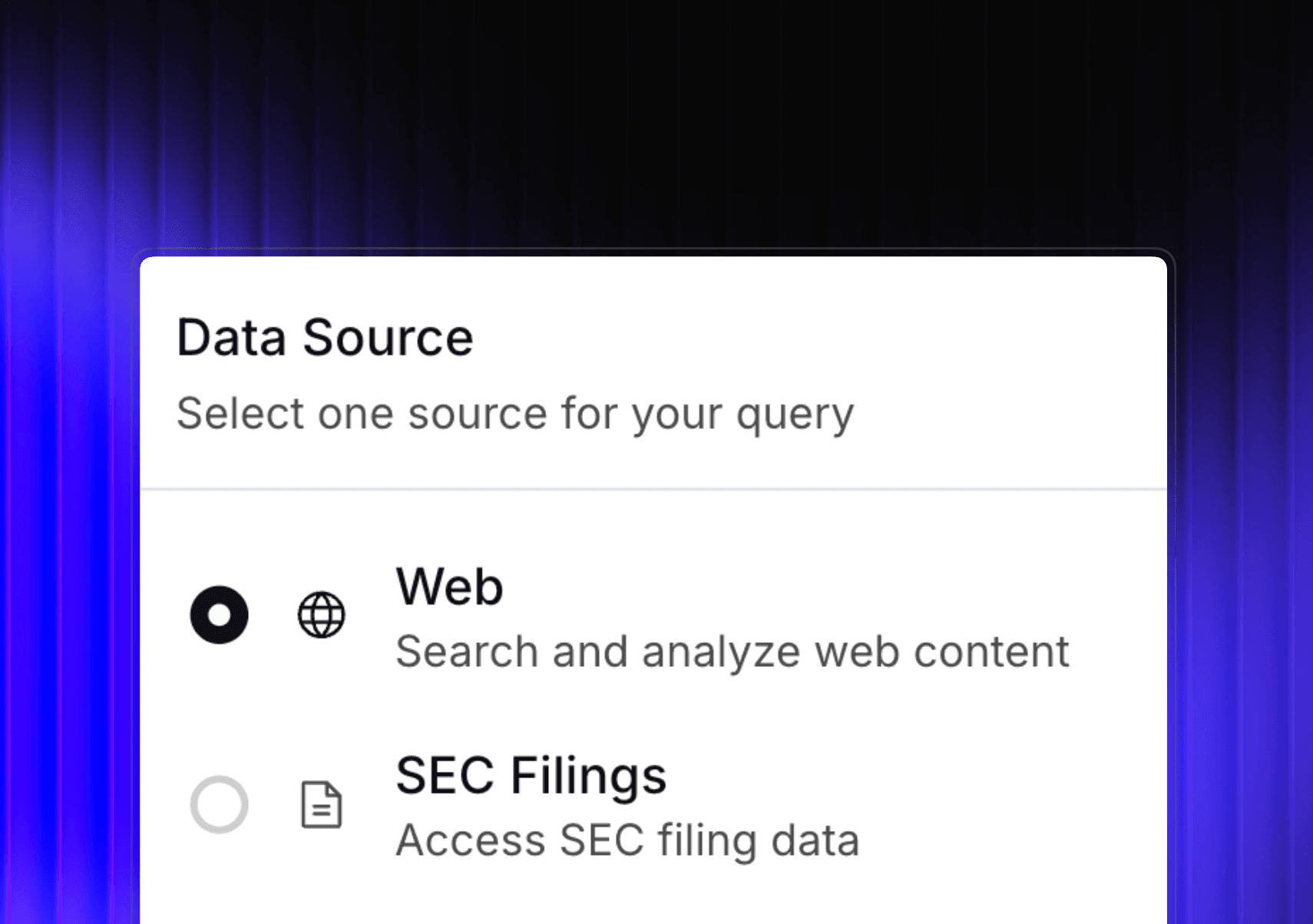Click the white dot inside Web radio
1313x924 pixels.
point(219,615)
